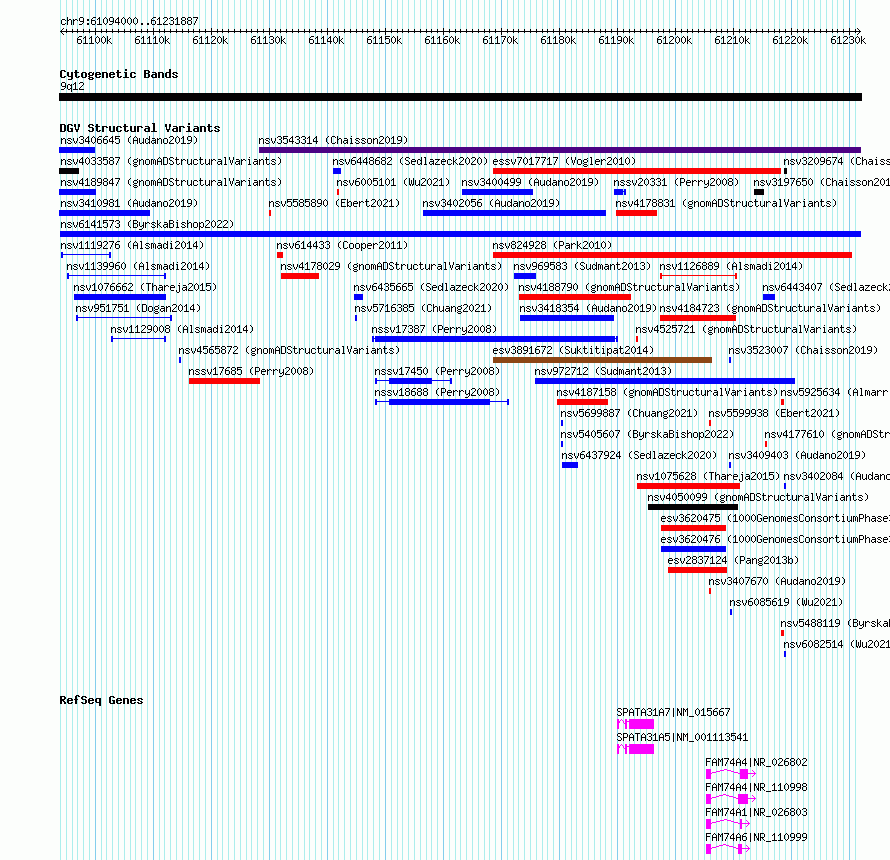This screenshot has height=860, width=890.
Task: Open nsv1075628 (Thareja2015) label
Action: 708,476
